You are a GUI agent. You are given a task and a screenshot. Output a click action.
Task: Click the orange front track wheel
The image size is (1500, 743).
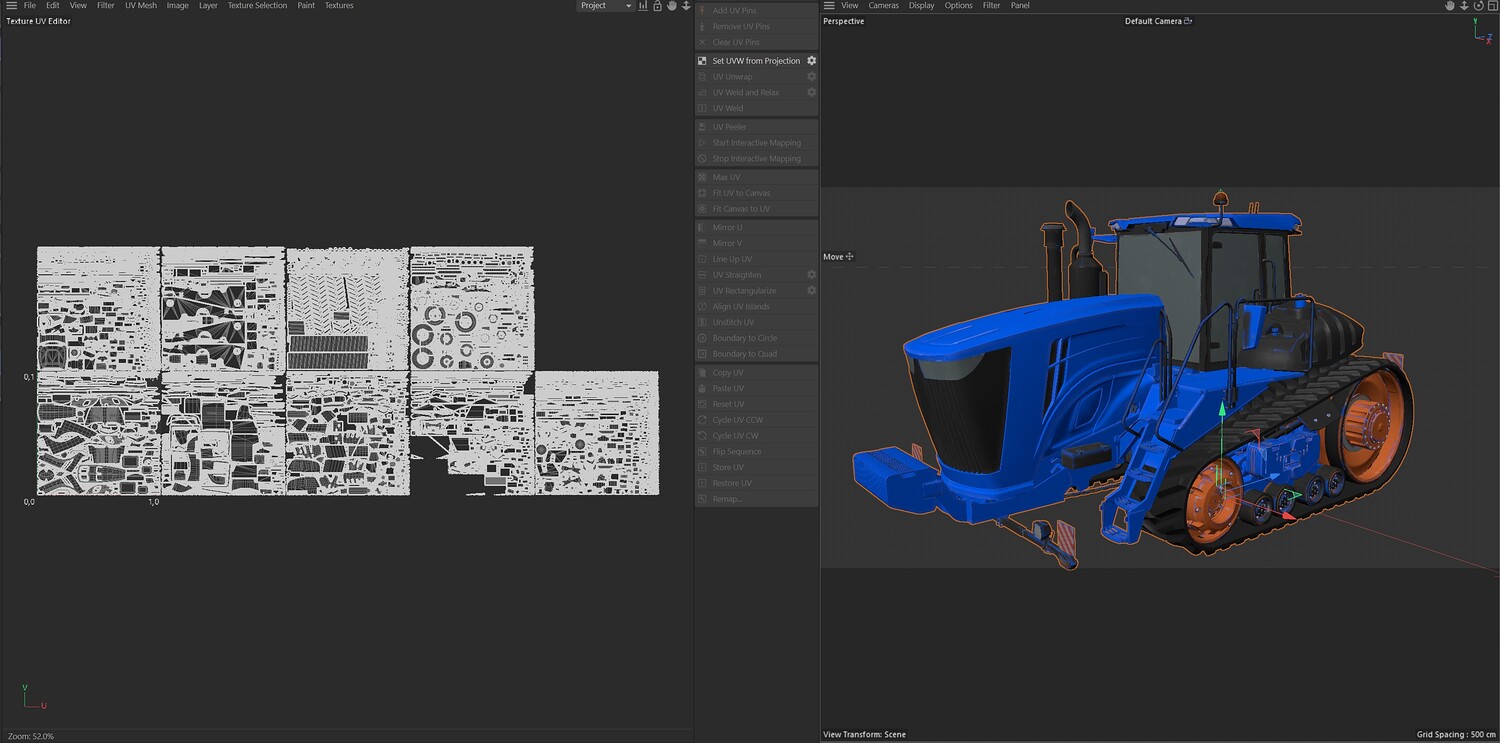click(1213, 497)
